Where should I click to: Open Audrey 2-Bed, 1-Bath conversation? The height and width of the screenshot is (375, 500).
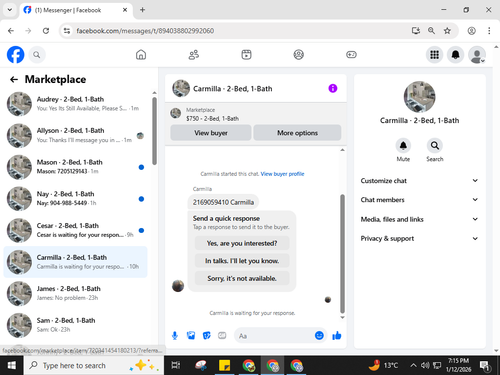point(75,104)
